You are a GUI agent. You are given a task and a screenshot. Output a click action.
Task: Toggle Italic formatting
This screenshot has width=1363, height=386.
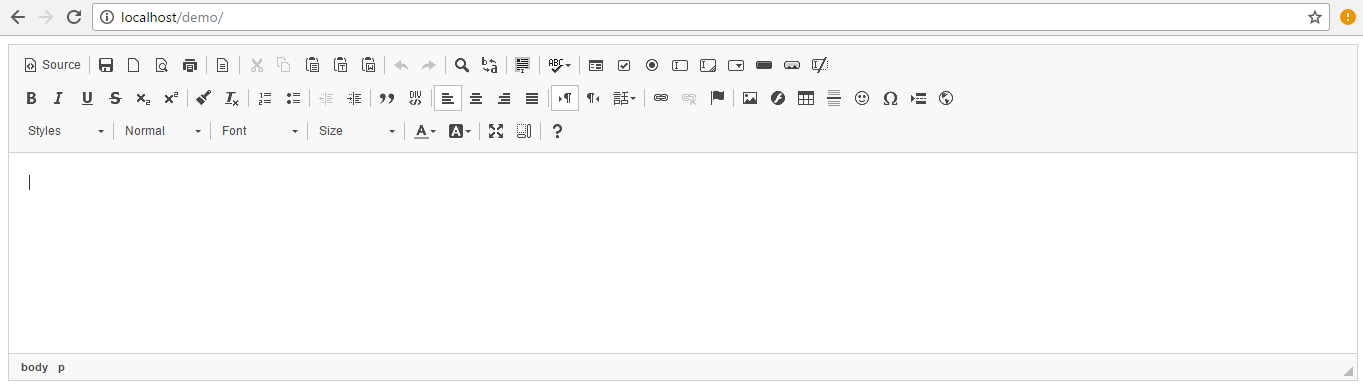coord(58,98)
